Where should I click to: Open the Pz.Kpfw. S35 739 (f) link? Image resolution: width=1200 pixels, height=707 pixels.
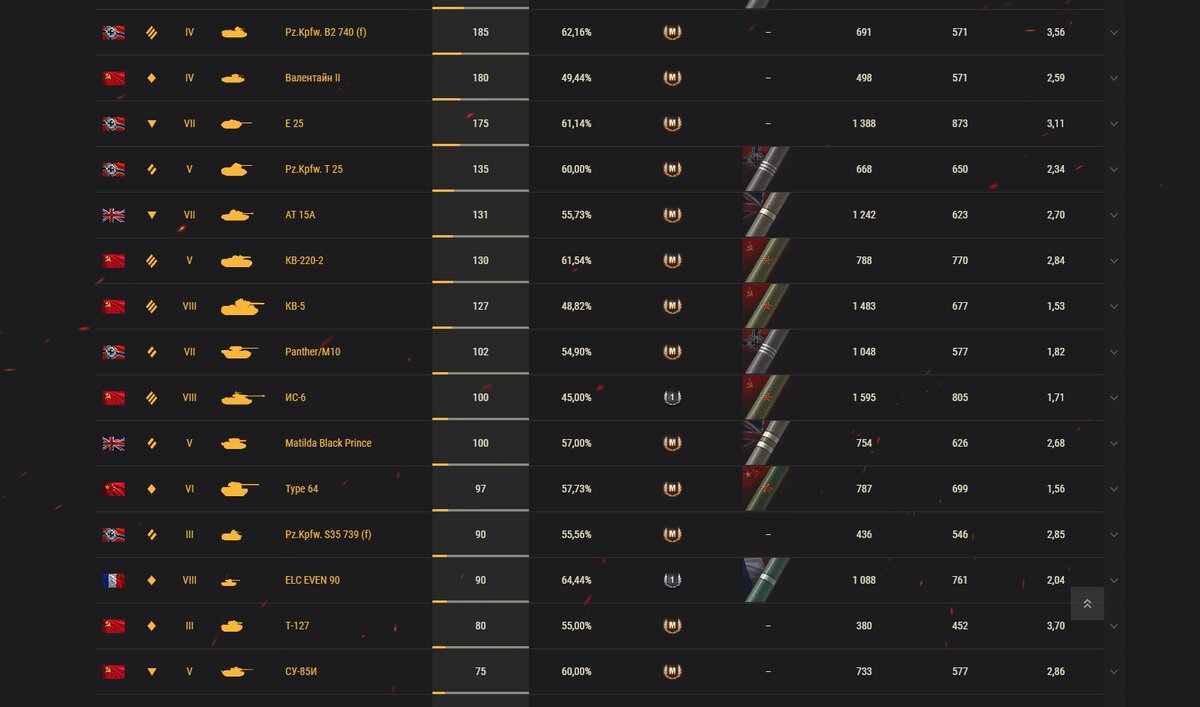click(x=328, y=535)
